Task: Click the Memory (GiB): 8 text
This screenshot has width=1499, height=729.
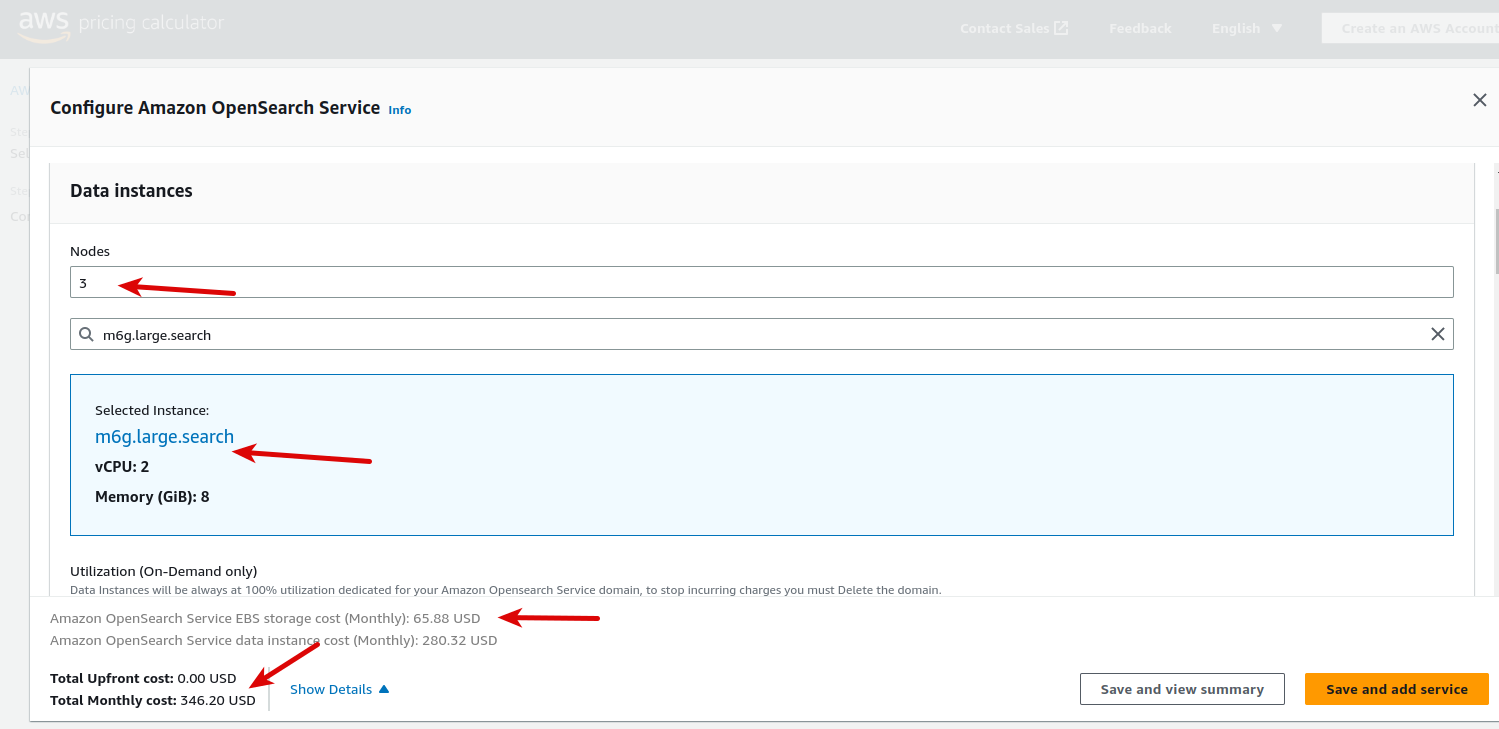Action: pyautogui.click(x=152, y=497)
